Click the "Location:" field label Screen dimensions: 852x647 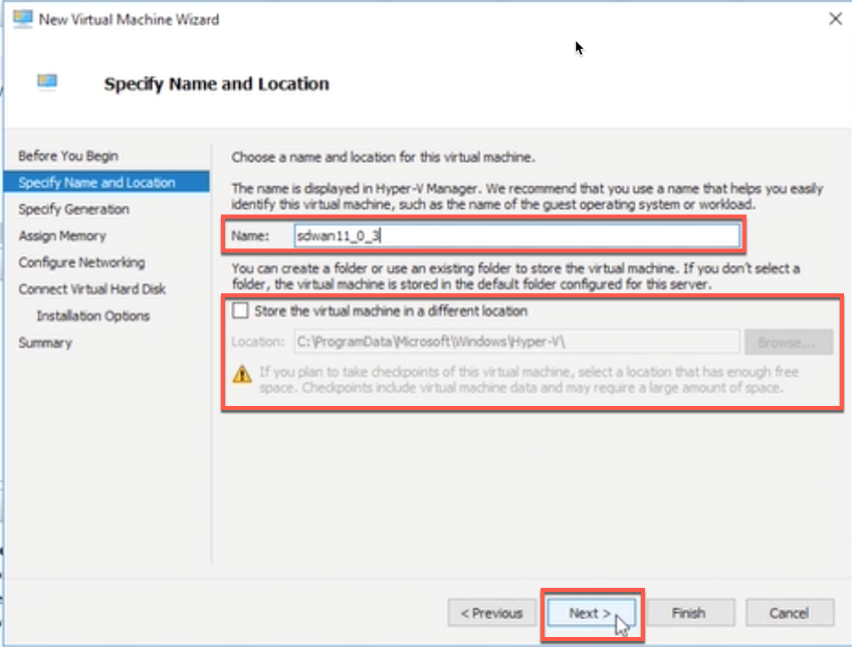pyautogui.click(x=258, y=342)
